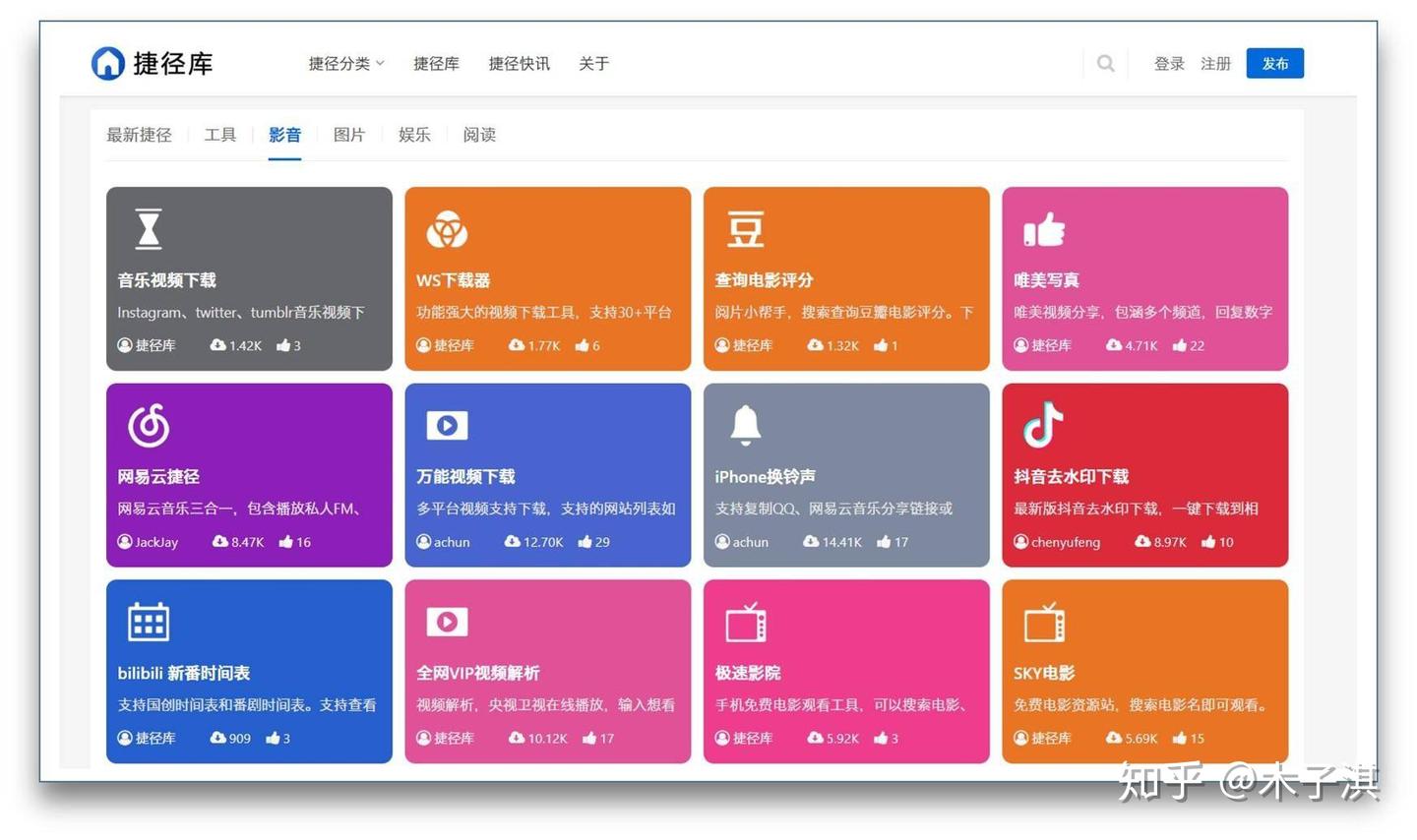This screenshot has height=840, width=1417.
Task: Open the search magnifier icon
Action: (1106, 64)
